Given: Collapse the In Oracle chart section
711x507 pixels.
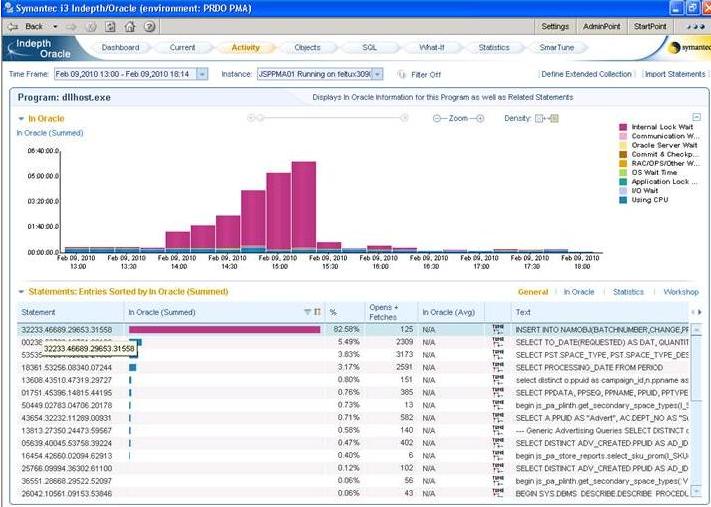Looking at the screenshot, I should (21, 119).
